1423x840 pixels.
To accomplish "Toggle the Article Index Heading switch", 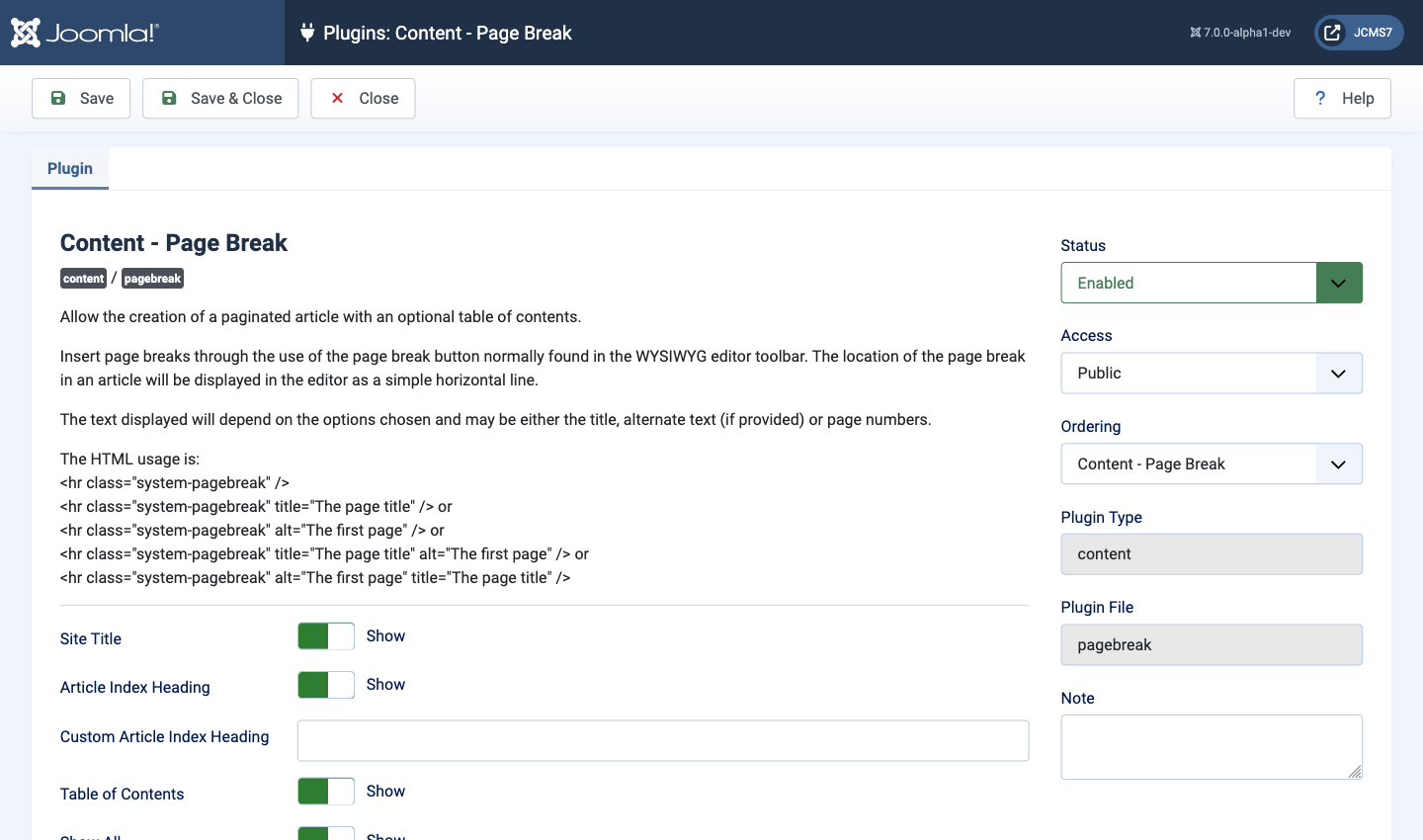I will pos(326,685).
